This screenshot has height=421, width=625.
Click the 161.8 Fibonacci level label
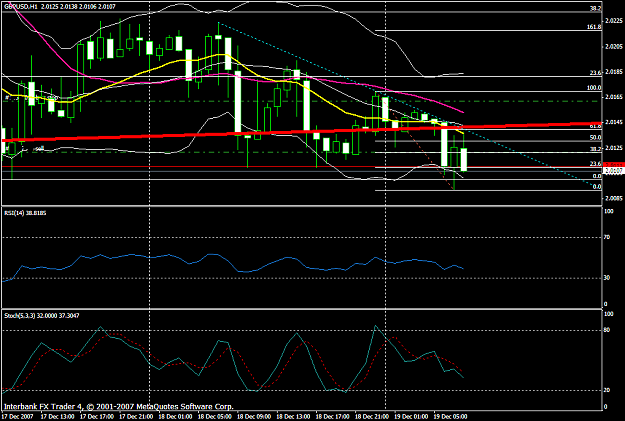coord(594,27)
